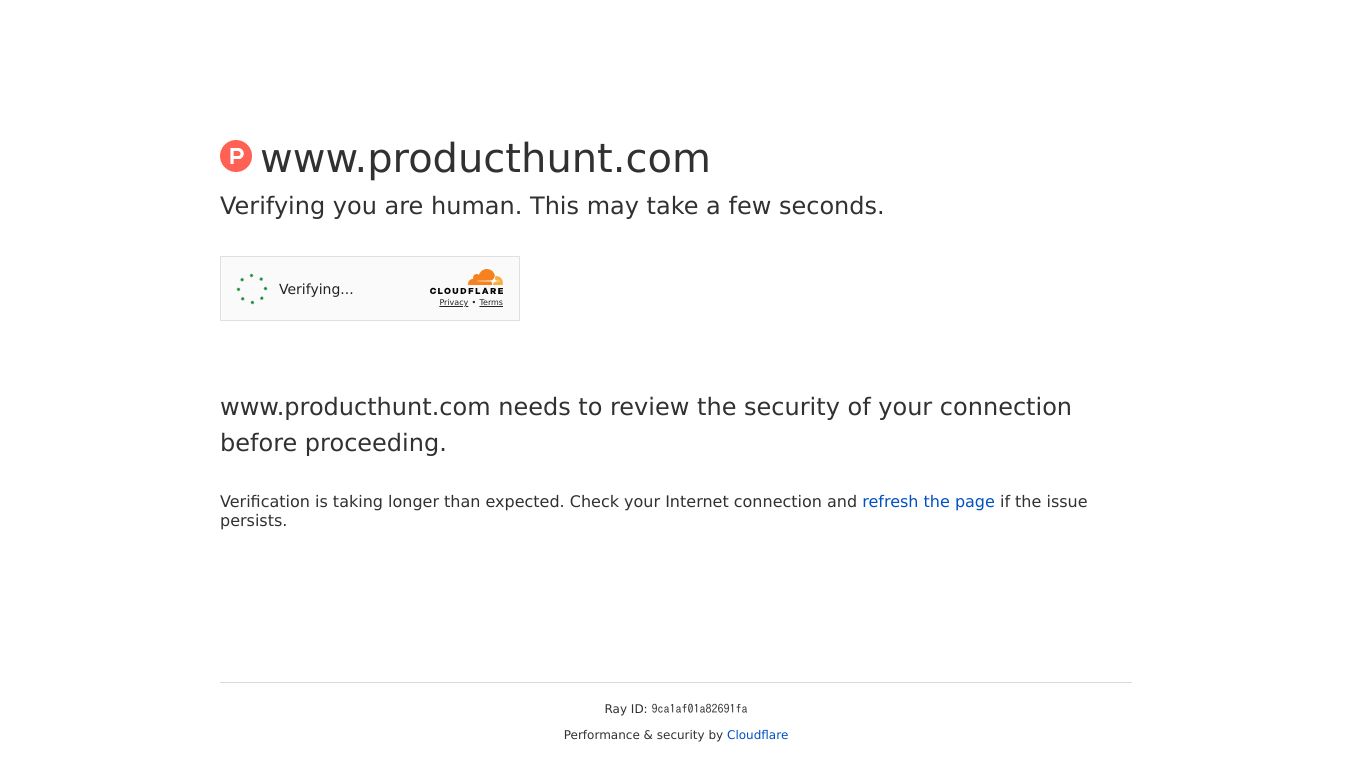
Task: Click the "Performance & security by" footer text
Action: [643, 735]
